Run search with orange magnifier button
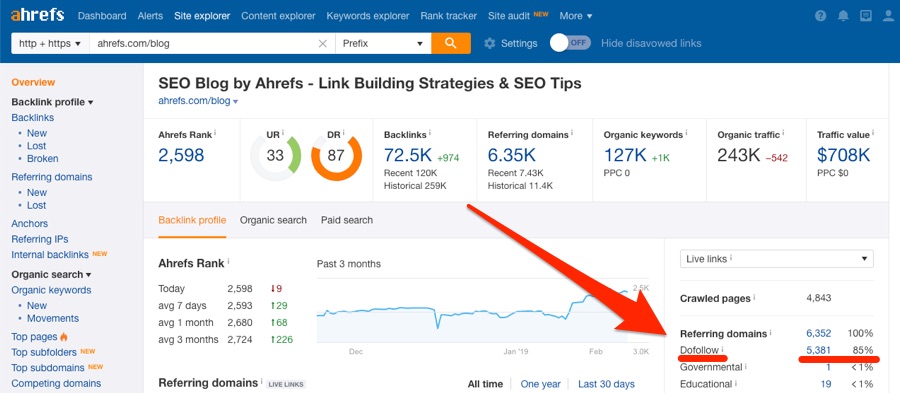Viewport: 900px width, 393px height. (x=451, y=43)
